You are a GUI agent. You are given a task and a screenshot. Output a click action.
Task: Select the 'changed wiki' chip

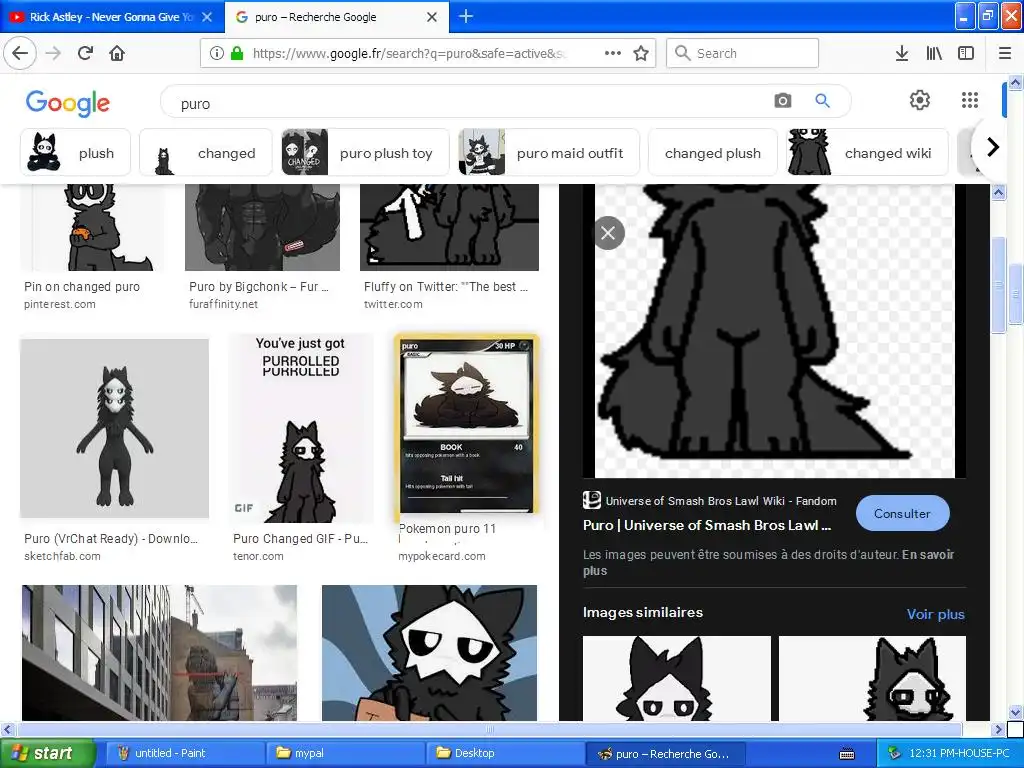867,153
